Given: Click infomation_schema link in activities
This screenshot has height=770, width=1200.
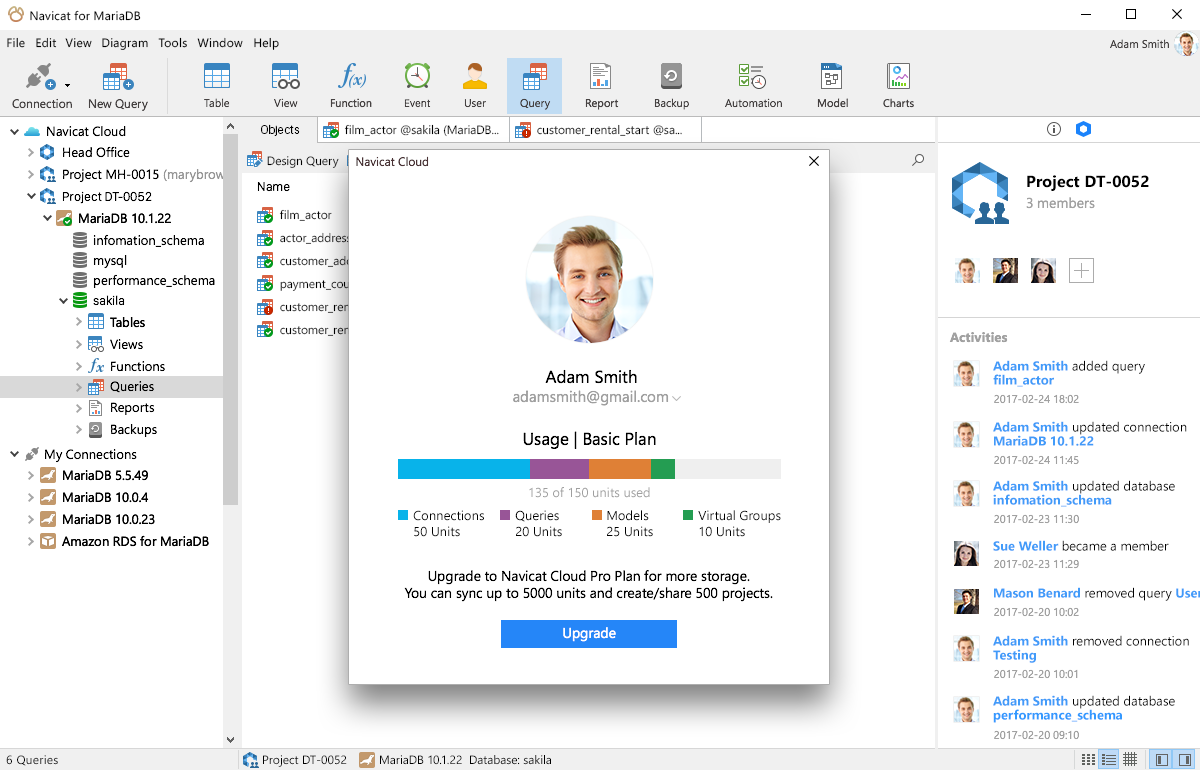Looking at the screenshot, I should [1052, 500].
